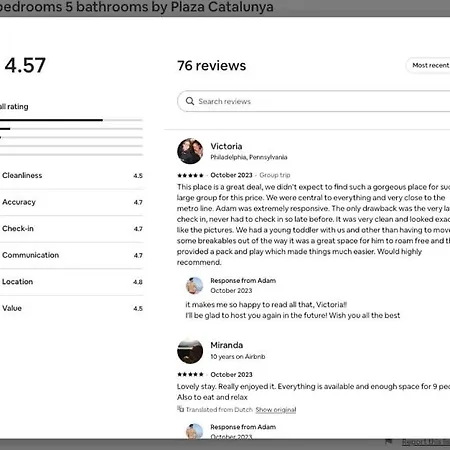Click Response from Adam under Victoria's review
Image resolution: width=450 pixels, height=450 pixels.
[x=243, y=281]
